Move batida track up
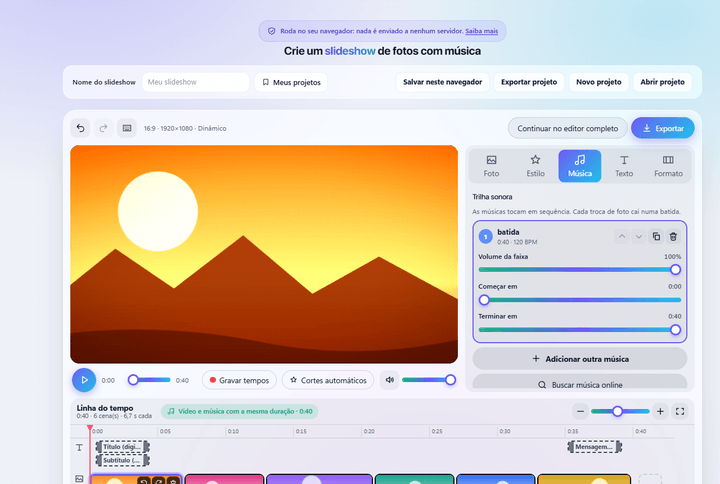 [622, 236]
